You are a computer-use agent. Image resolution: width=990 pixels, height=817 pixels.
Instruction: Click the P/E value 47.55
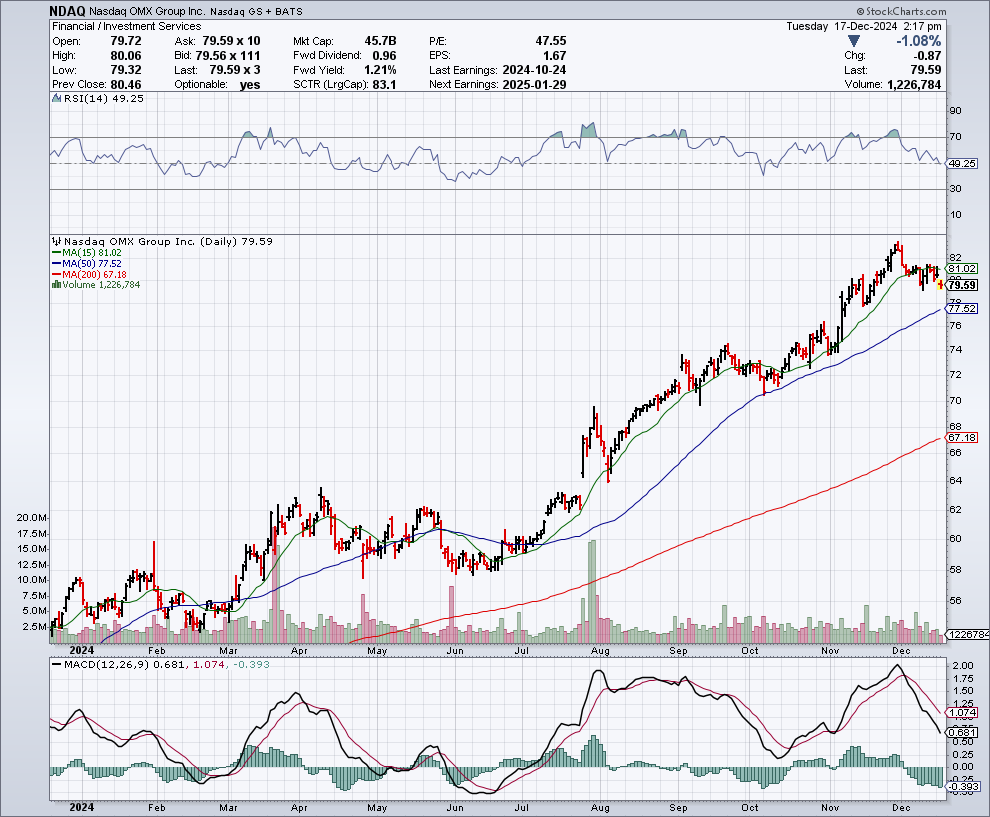click(551, 41)
